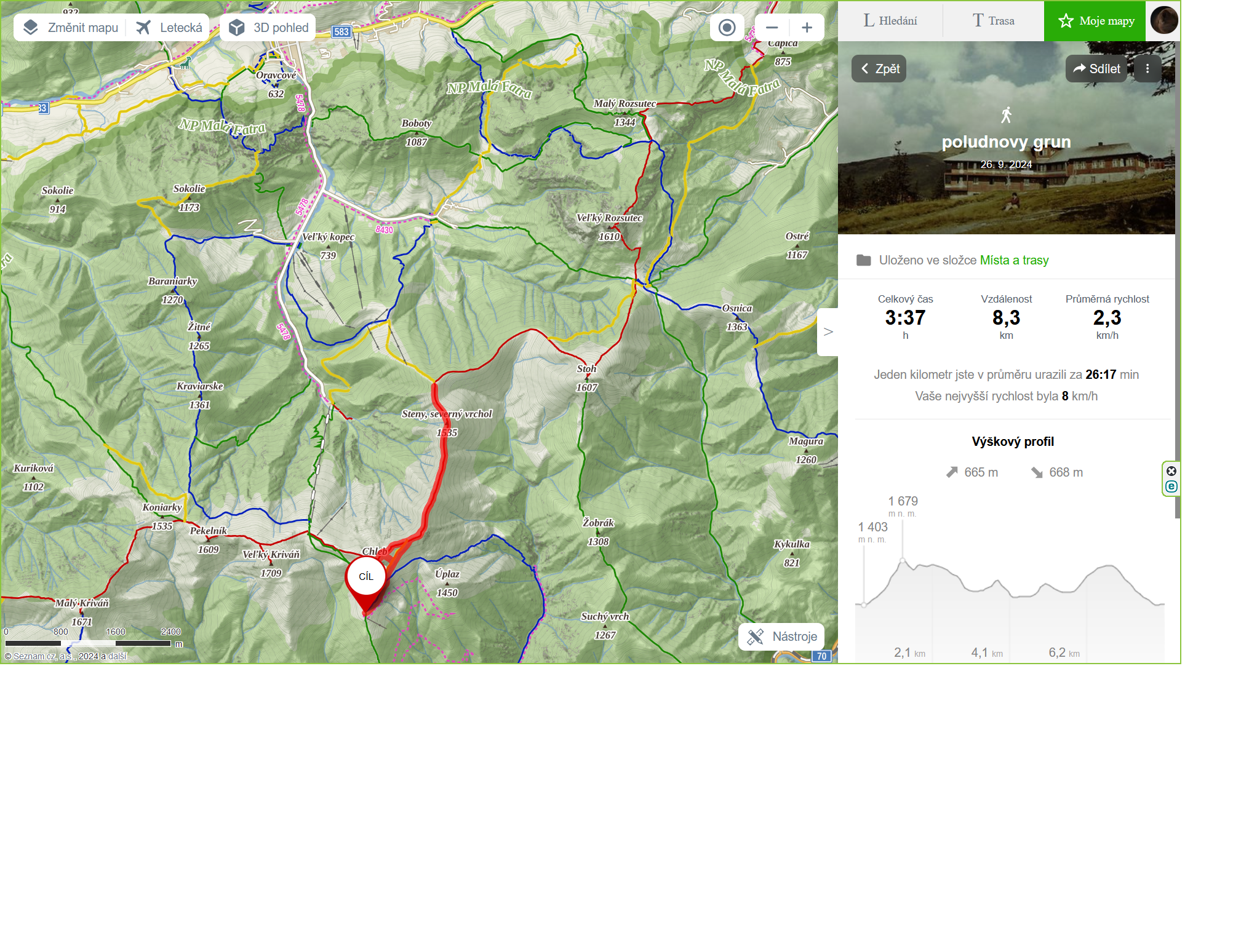The height and width of the screenshot is (952, 1233).
Task: Toggle the Letecká aerial map view
Action: pyautogui.click(x=169, y=28)
